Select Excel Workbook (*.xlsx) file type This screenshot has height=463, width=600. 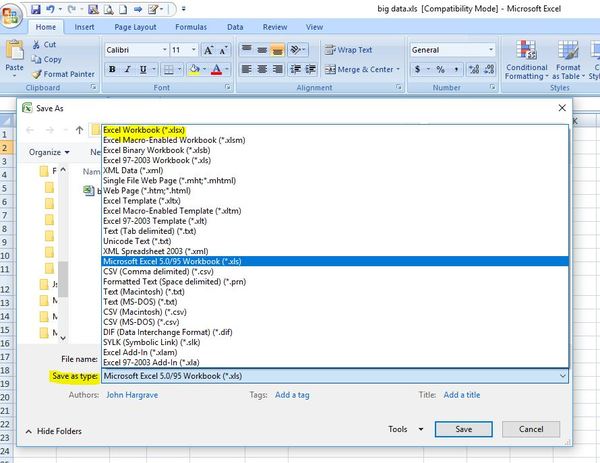335,130
